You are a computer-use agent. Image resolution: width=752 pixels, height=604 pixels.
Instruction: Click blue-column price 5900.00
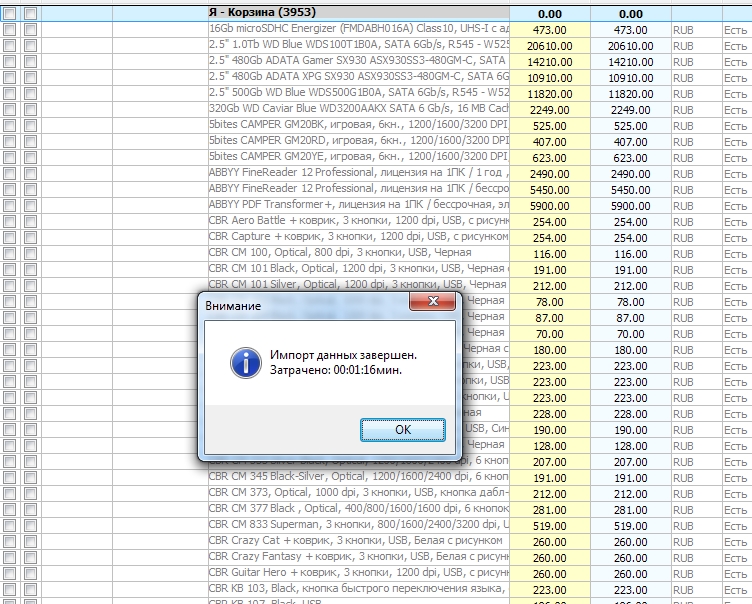coord(631,206)
